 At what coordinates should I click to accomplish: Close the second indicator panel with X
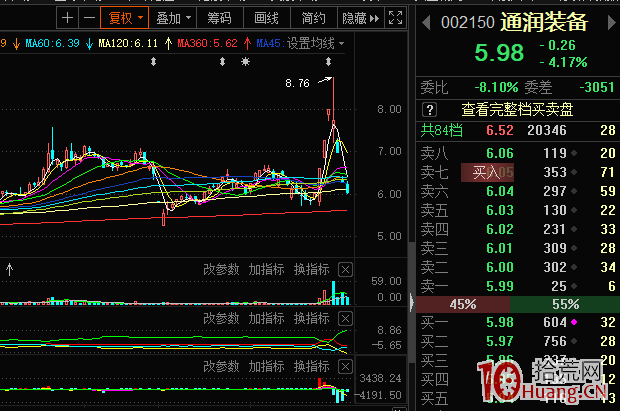(x=345, y=318)
